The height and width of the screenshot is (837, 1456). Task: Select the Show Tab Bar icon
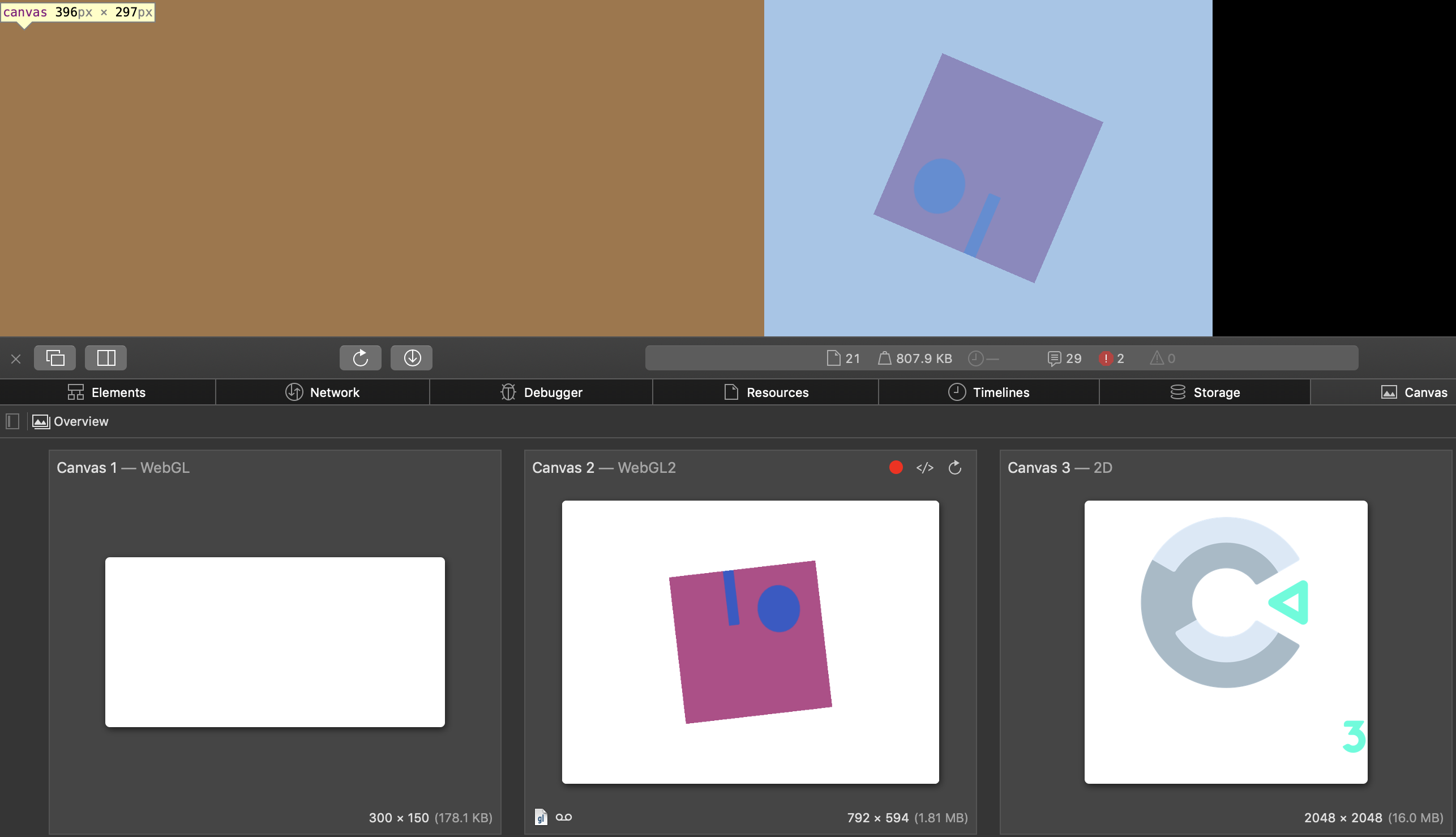click(54, 357)
